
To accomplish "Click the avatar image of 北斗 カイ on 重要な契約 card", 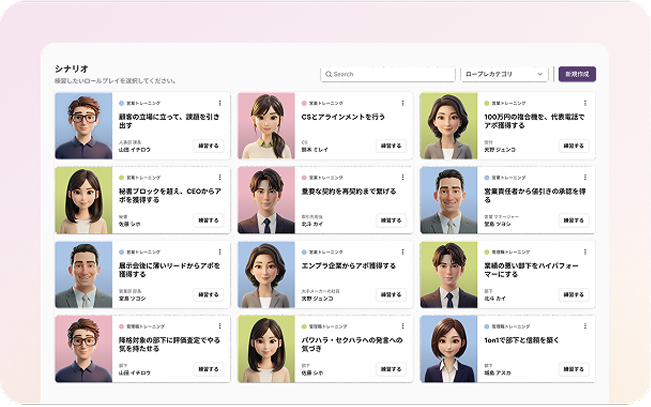I will coord(266,200).
